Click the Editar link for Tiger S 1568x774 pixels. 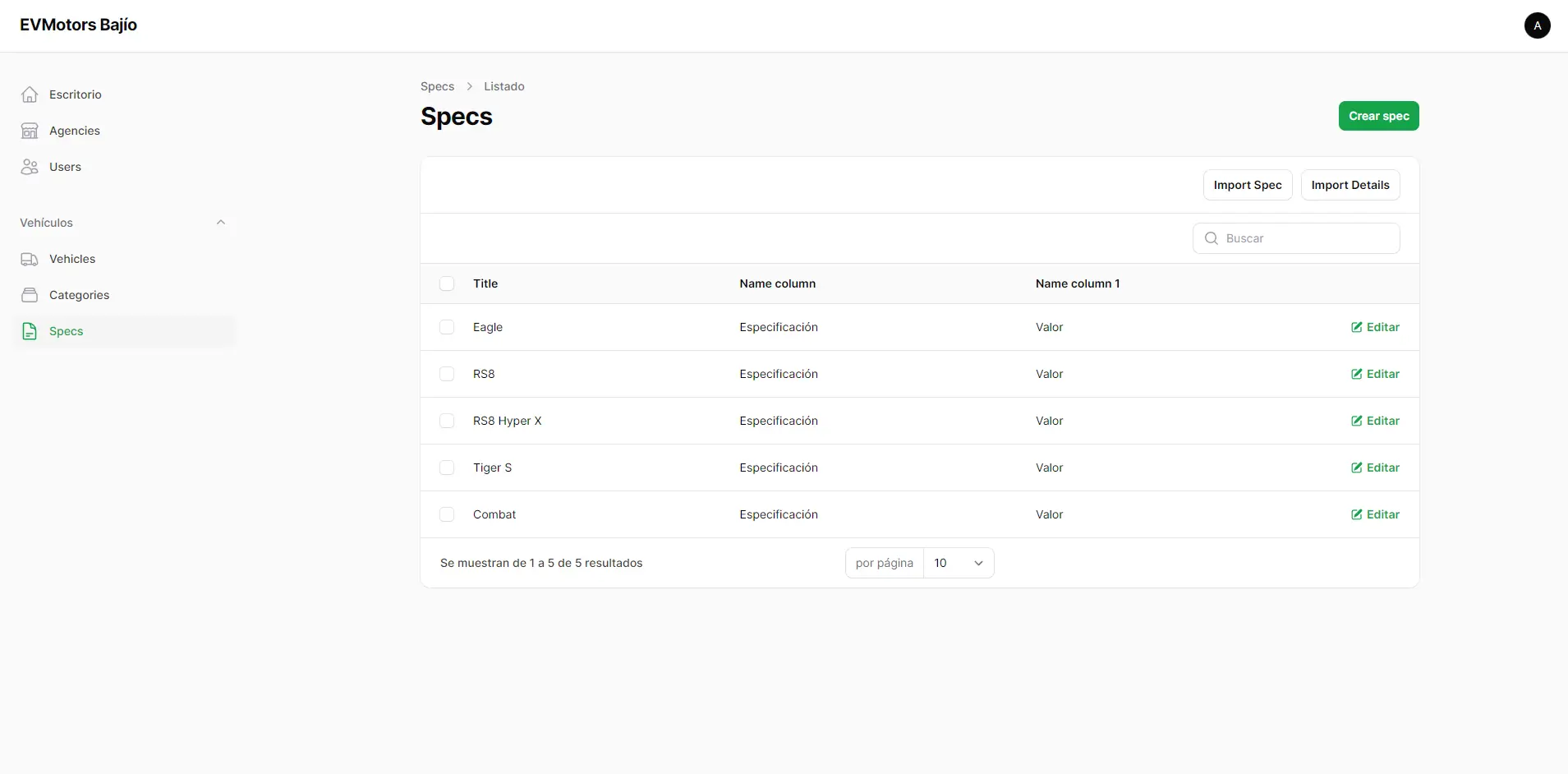[x=1375, y=468]
